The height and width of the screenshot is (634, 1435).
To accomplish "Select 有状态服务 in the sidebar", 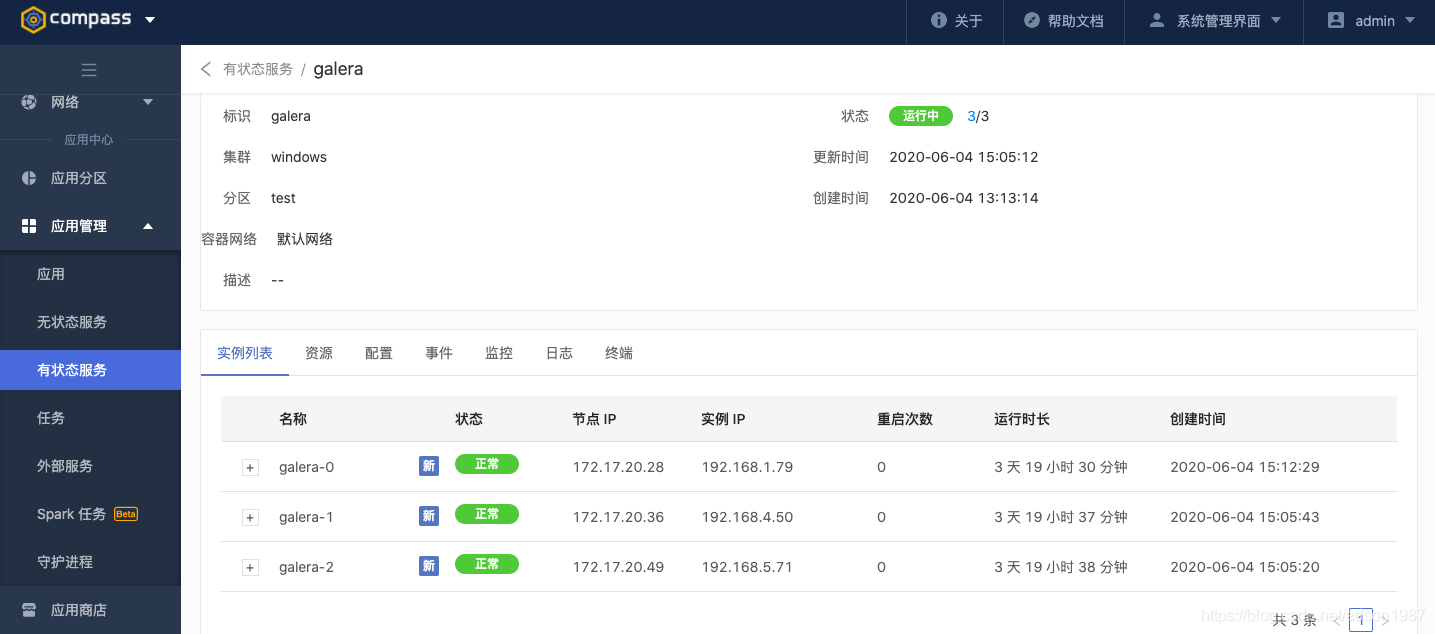I will point(90,370).
